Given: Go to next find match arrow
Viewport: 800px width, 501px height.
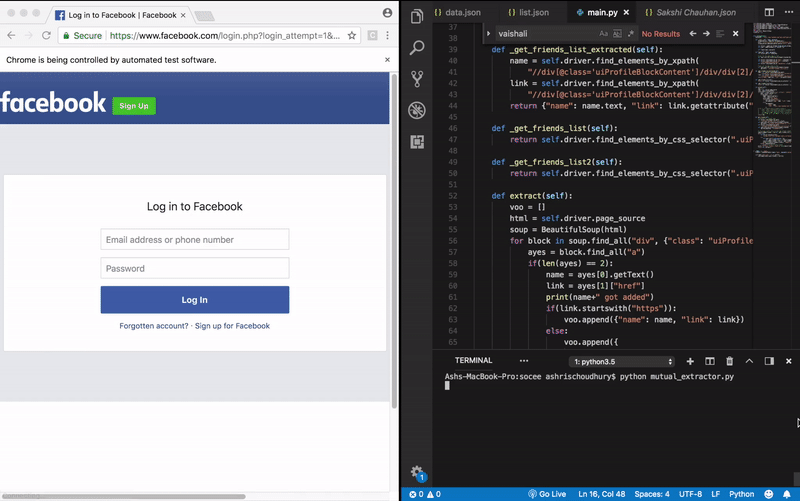Looking at the screenshot, I should coord(706,34).
